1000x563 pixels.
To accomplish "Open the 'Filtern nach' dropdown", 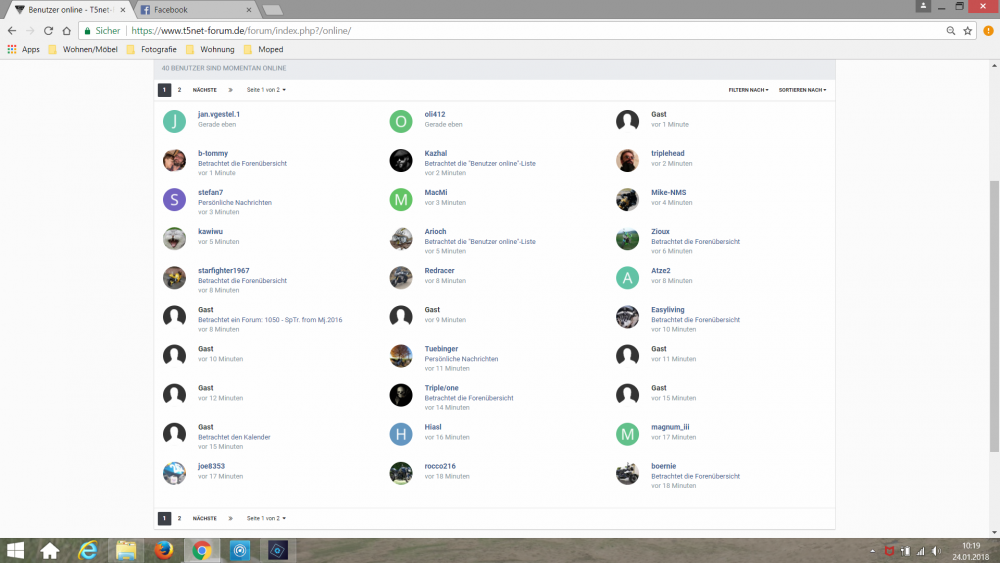I will [x=749, y=90].
